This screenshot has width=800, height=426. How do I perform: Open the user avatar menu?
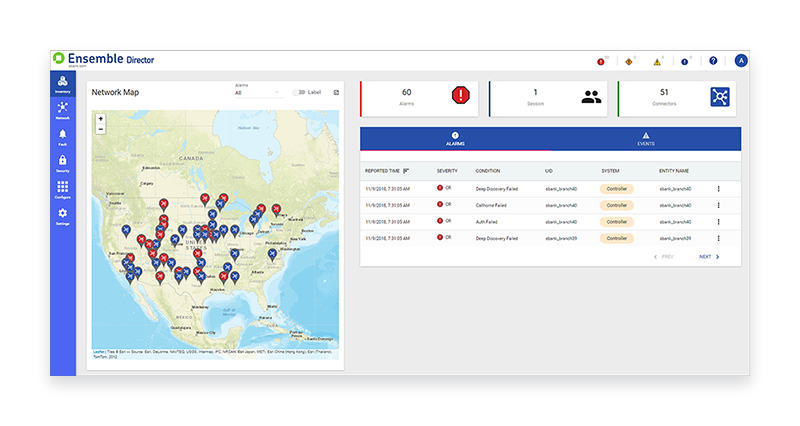pyautogui.click(x=741, y=61)
